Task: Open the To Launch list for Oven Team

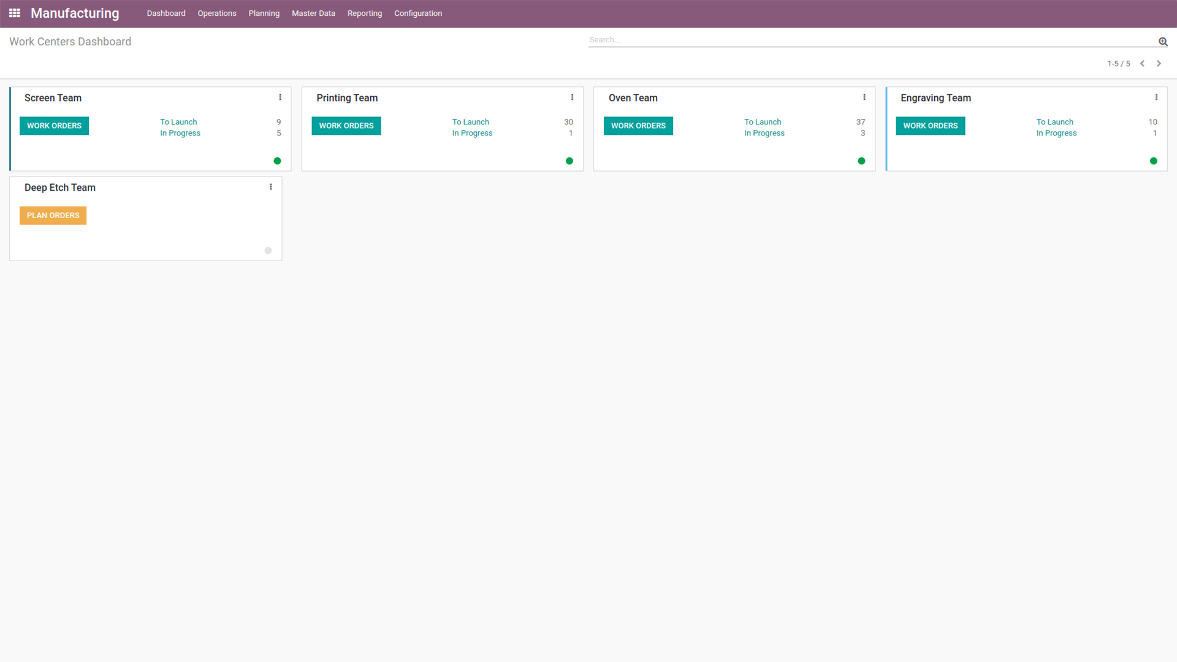Action: (763, 121)
